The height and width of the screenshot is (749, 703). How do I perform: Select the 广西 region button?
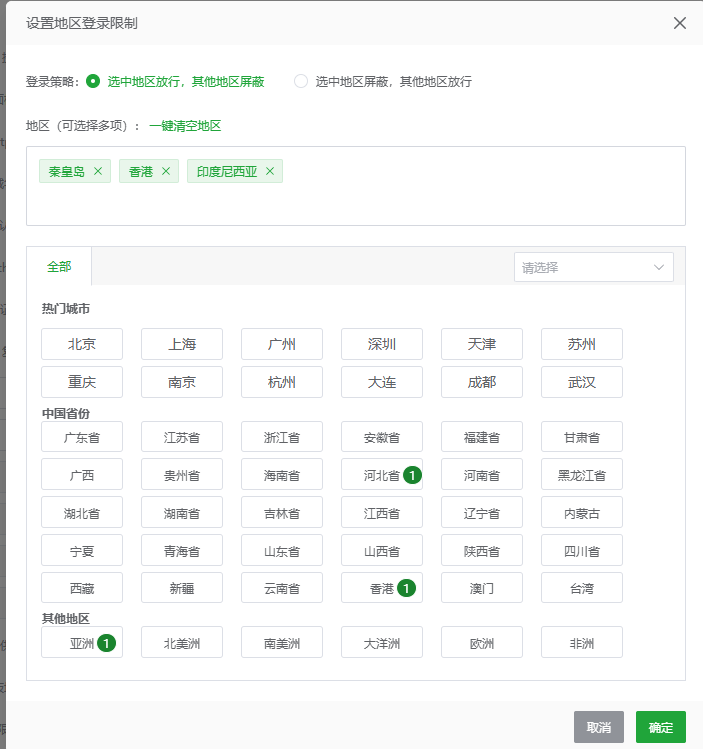[x=82, y=474]
